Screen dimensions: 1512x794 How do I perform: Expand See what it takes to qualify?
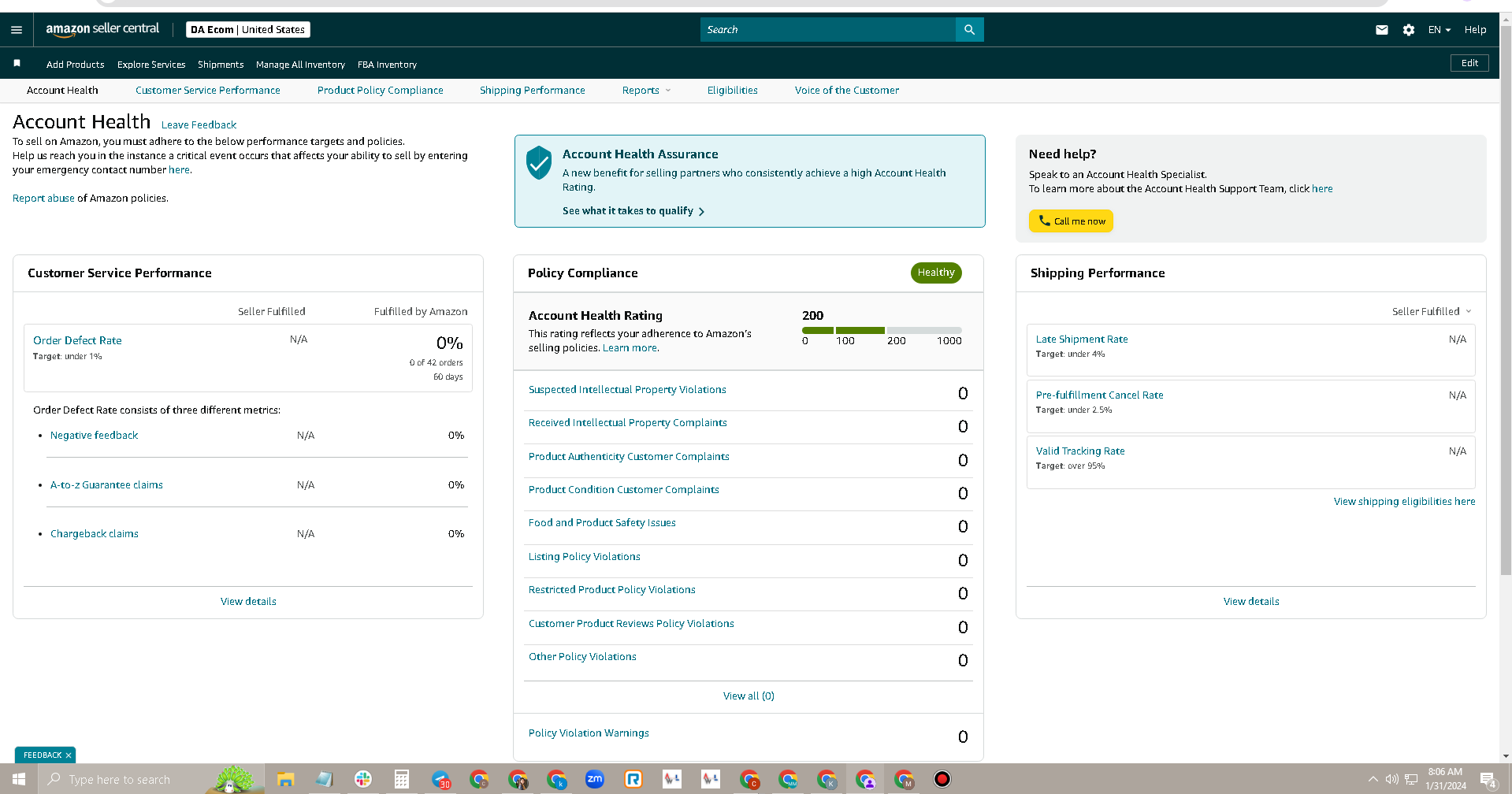(633, 211)
